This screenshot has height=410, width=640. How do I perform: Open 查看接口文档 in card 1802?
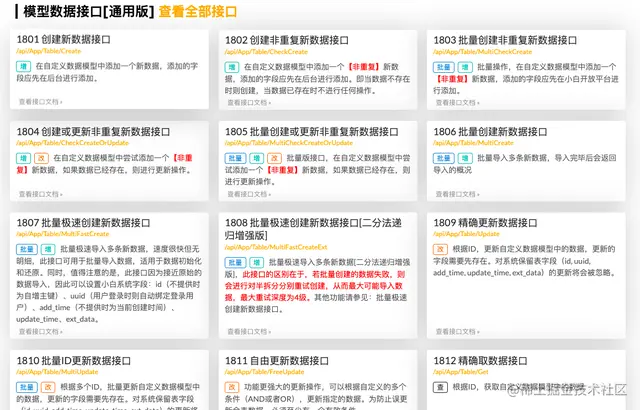point(249,102)
